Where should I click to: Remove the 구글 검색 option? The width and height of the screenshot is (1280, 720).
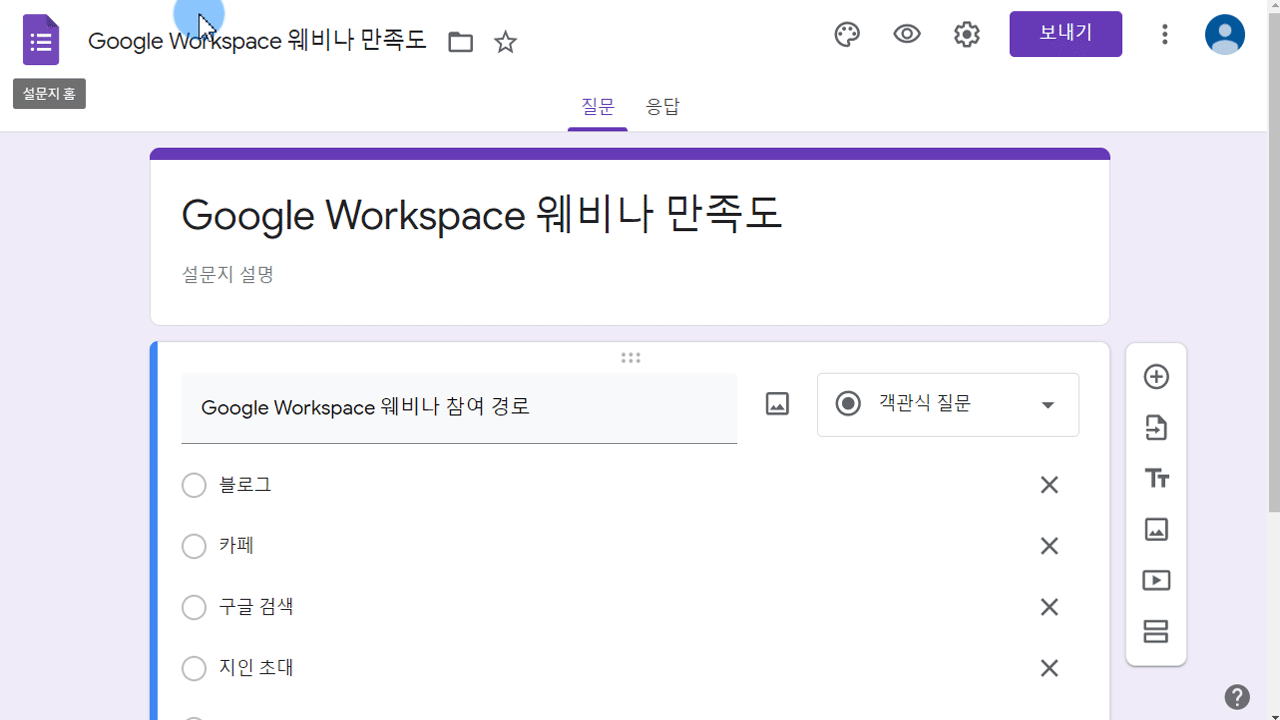click(x=1049, y=607)
